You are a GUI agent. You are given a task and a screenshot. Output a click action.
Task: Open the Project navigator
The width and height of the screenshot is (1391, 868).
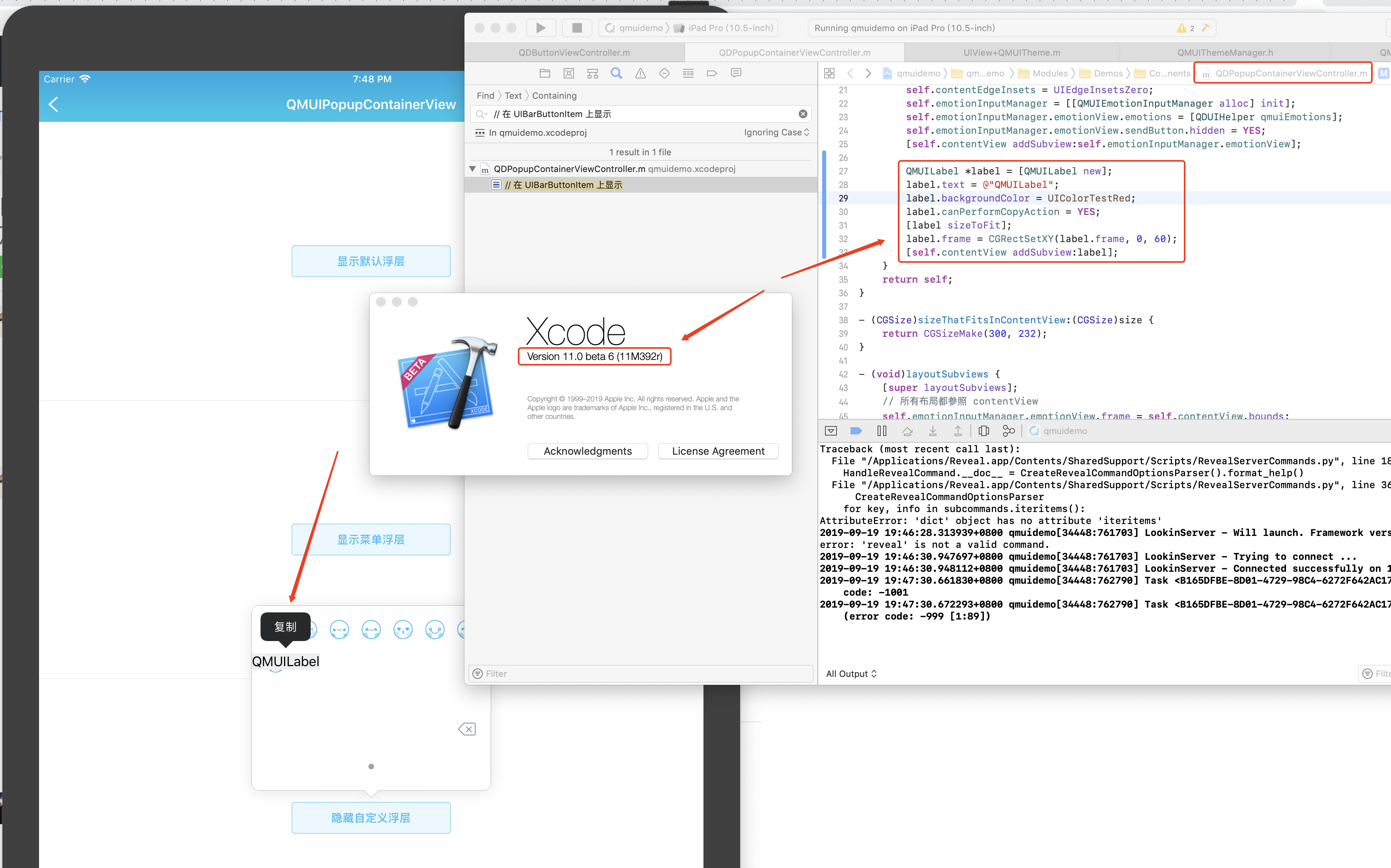coord(545,73)
